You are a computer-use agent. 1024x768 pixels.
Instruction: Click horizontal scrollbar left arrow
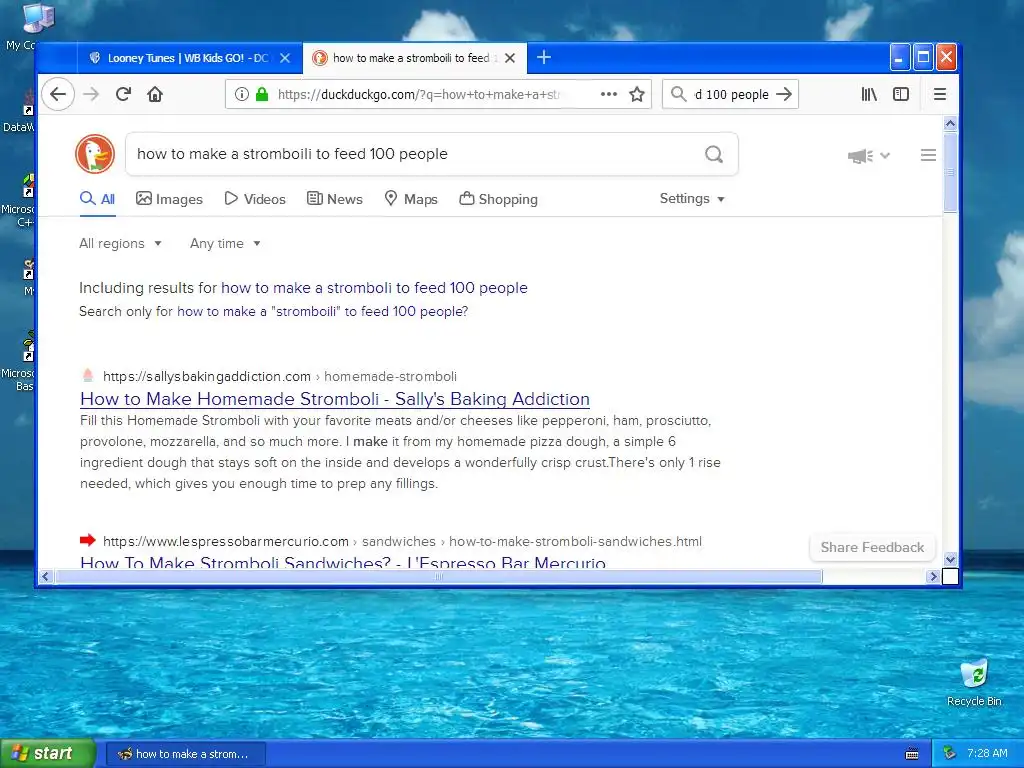click(x=45, y=577)
